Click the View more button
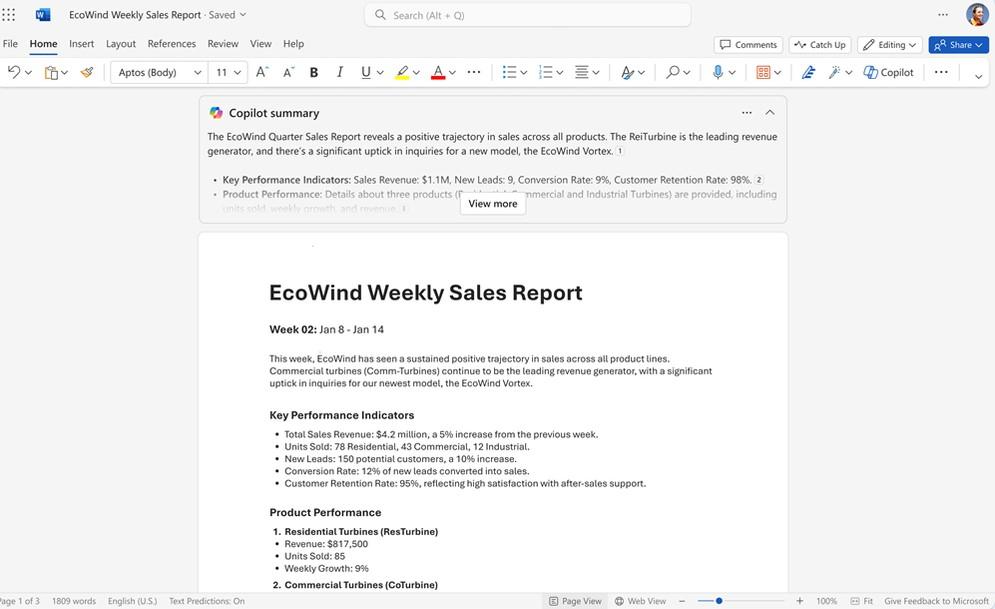The width and height of the screenshot is (995, 609). tap(493, 204)
